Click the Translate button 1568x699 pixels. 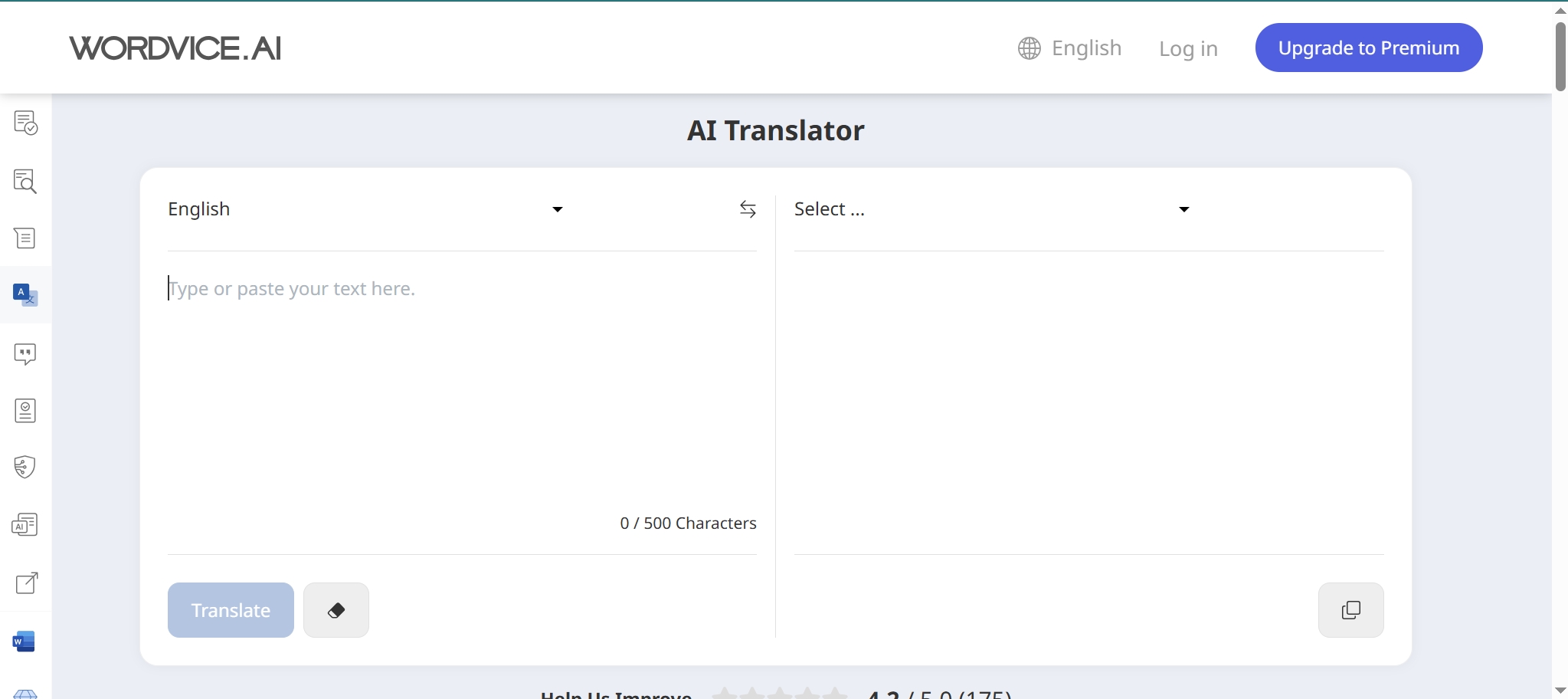tap(231, 610)
